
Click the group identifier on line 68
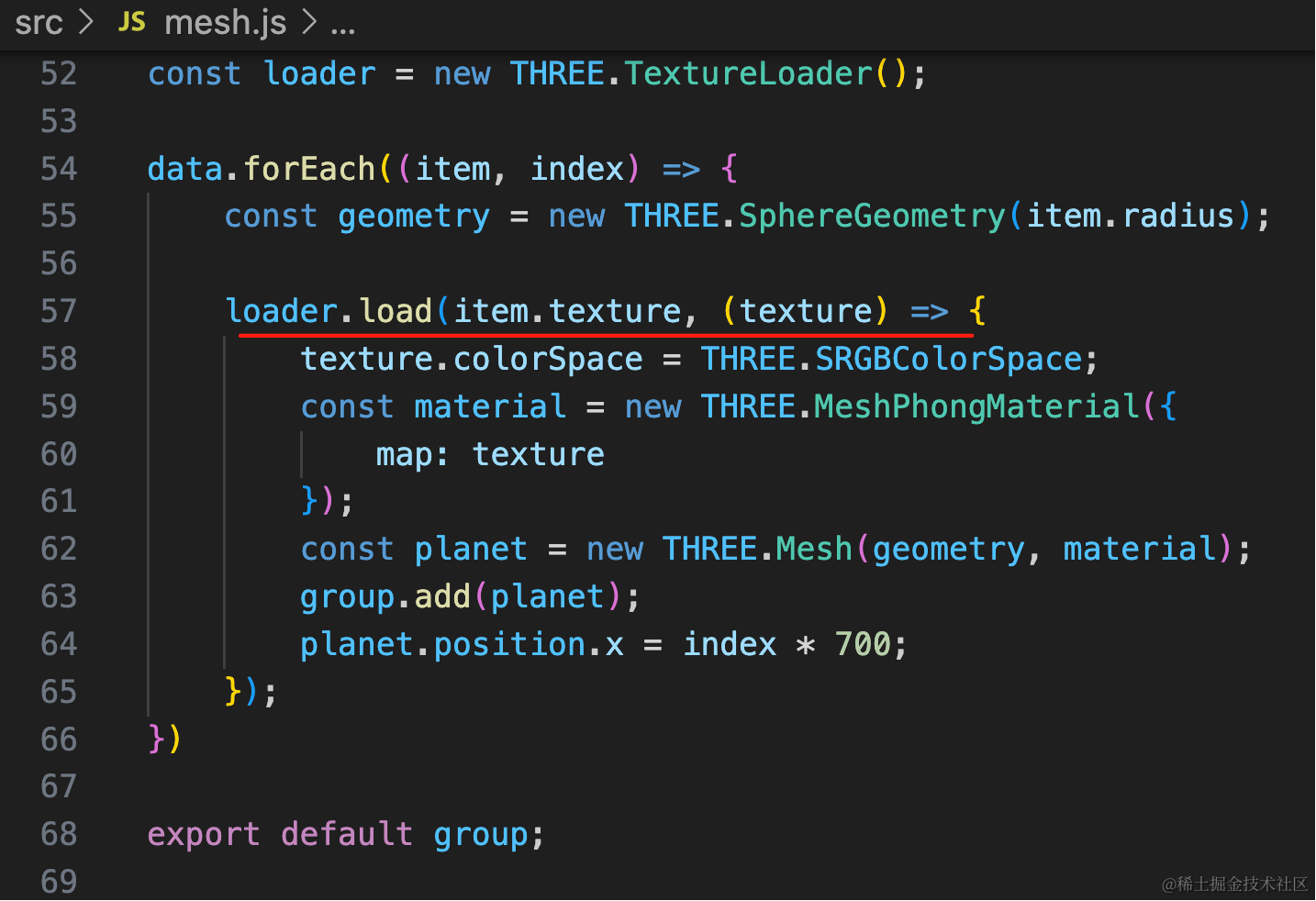(481, 834)
